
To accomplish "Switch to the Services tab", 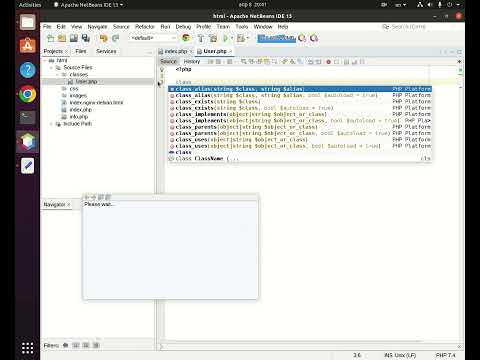I will [x=106, y=51].
